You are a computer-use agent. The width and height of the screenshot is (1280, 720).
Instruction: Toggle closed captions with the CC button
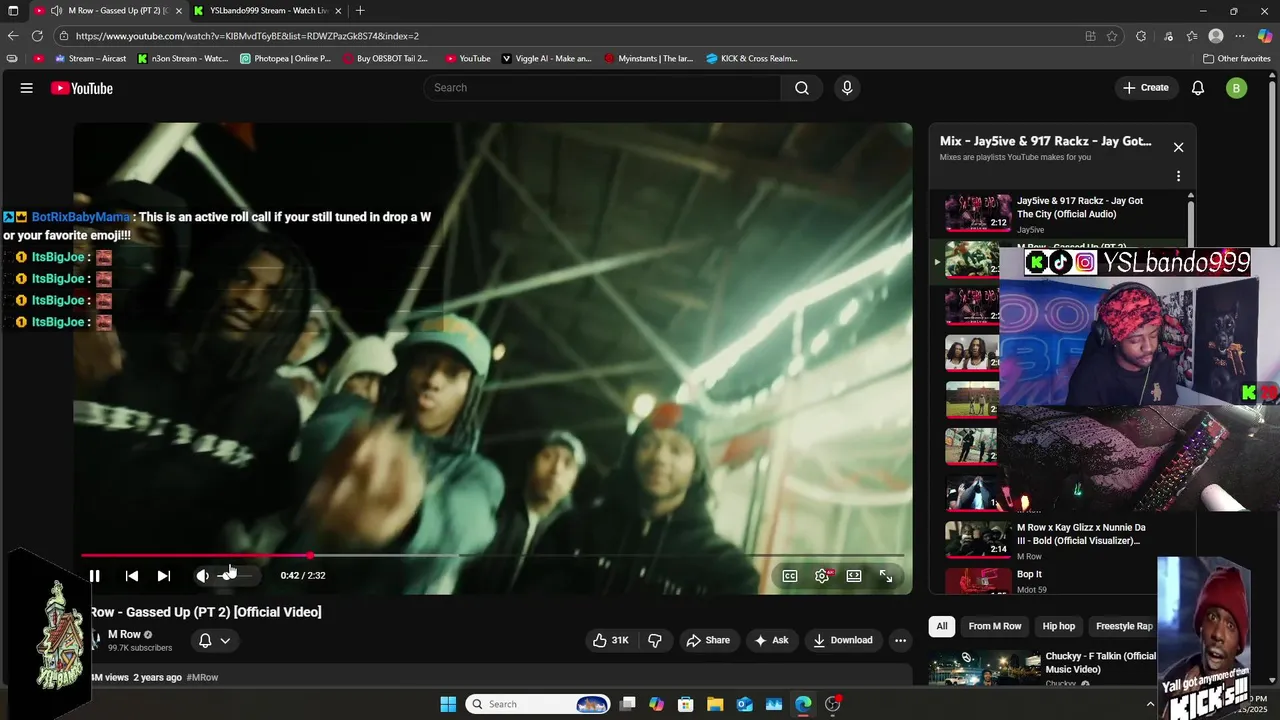pyautogui.click(x=790, y=576)
